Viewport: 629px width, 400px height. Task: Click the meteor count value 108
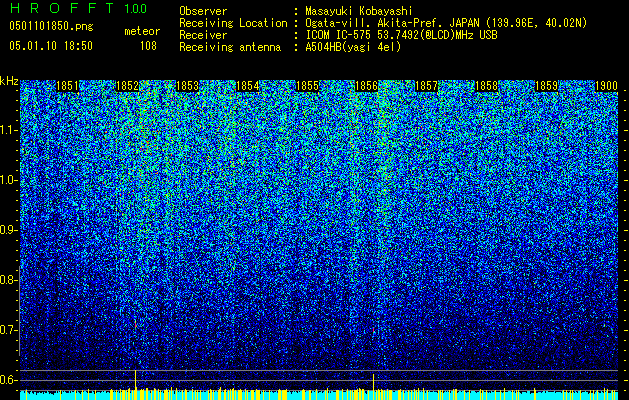click(x=148, y=46)
